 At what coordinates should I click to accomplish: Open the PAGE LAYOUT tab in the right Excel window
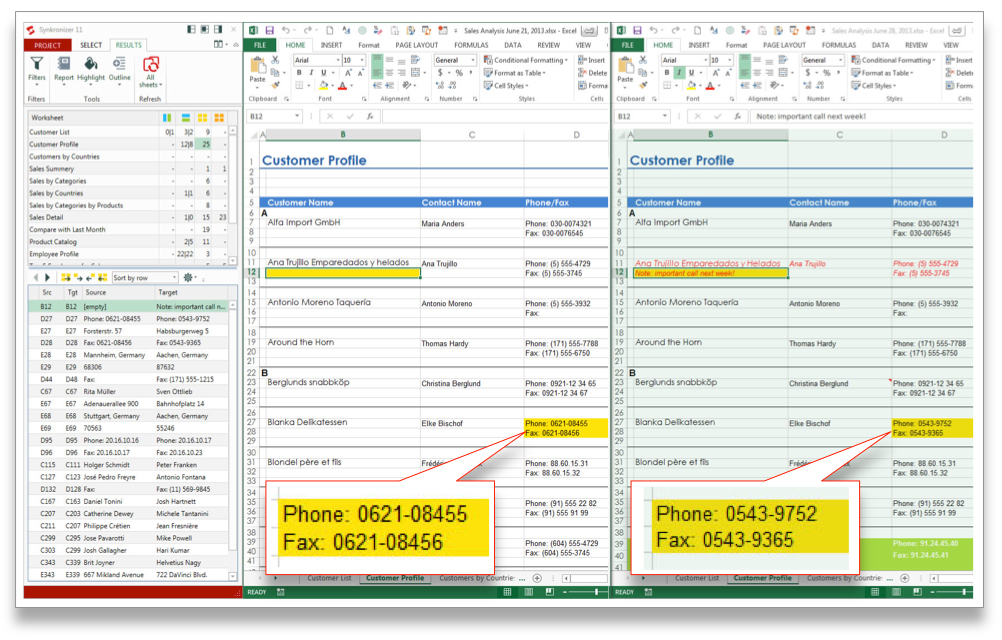784,45
